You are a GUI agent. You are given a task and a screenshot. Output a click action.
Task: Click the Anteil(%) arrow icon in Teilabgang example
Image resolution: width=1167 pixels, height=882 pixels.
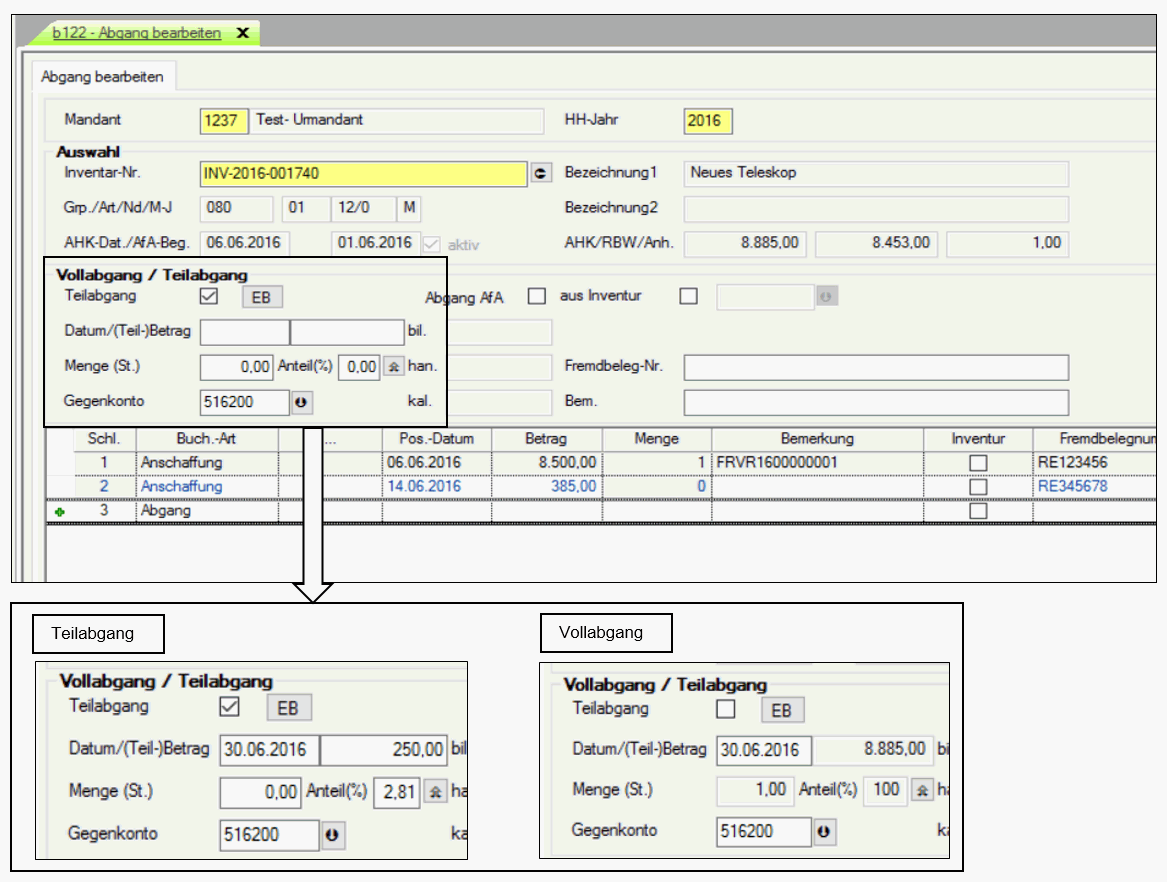pos(435,792)
